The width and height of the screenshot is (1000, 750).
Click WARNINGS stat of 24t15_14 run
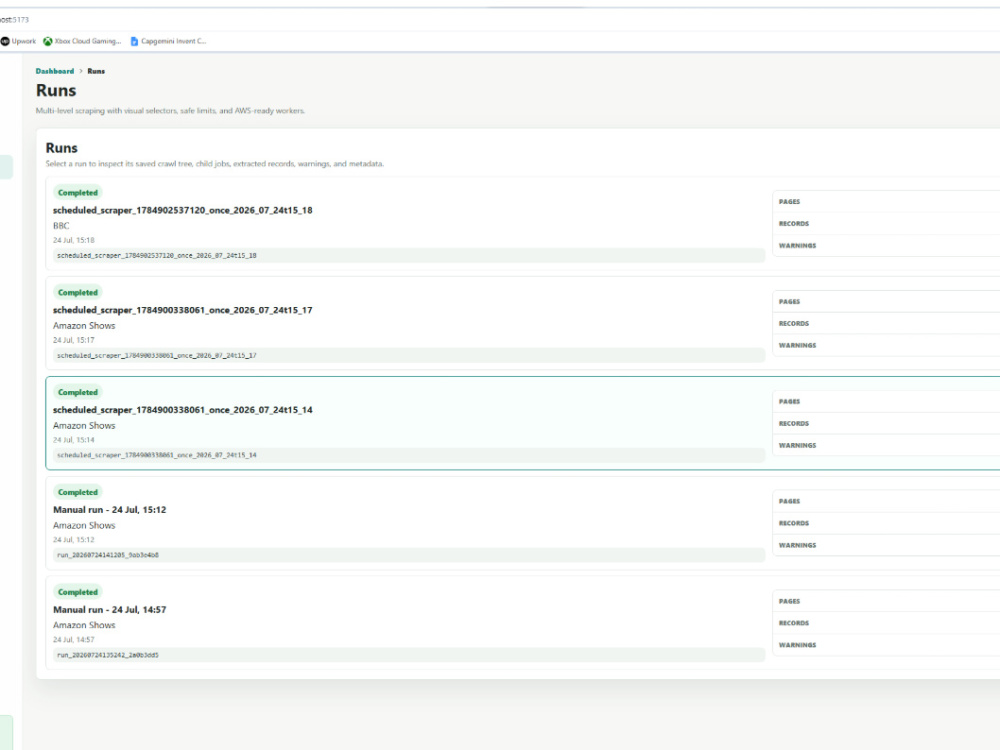pos(886,446)
